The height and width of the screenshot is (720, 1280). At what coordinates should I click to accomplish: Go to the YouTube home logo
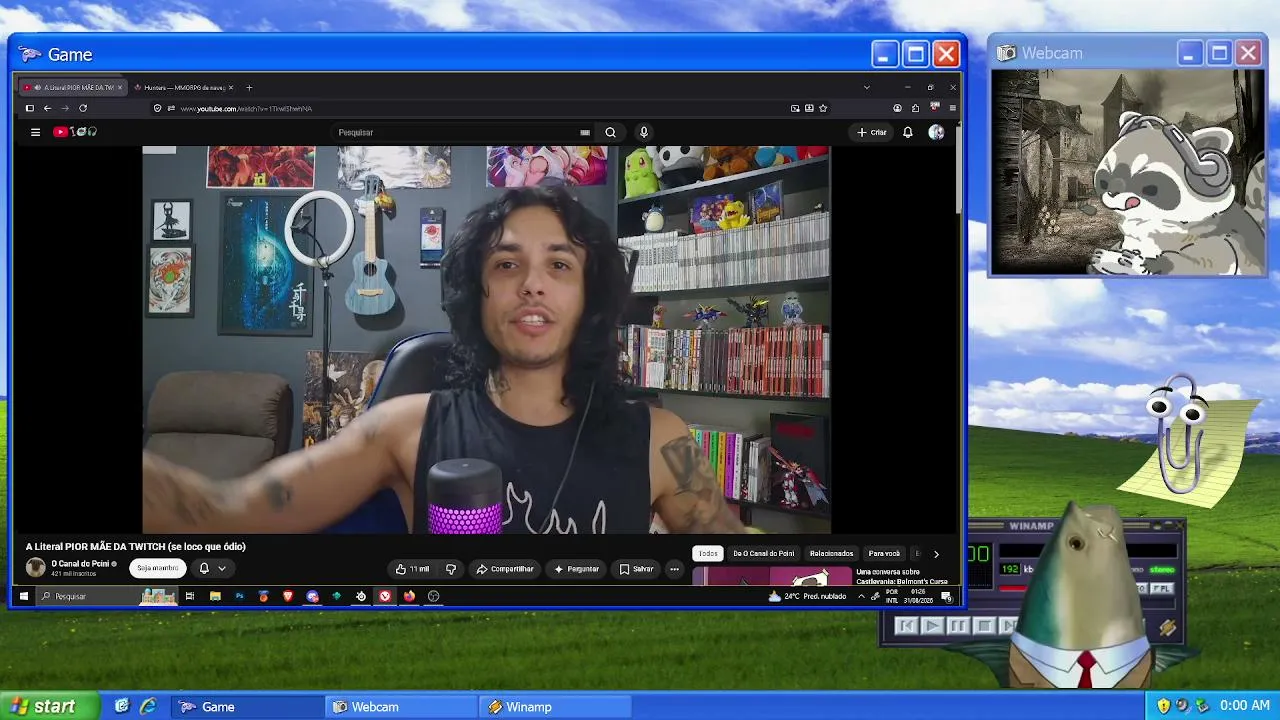tap(75, 132)
